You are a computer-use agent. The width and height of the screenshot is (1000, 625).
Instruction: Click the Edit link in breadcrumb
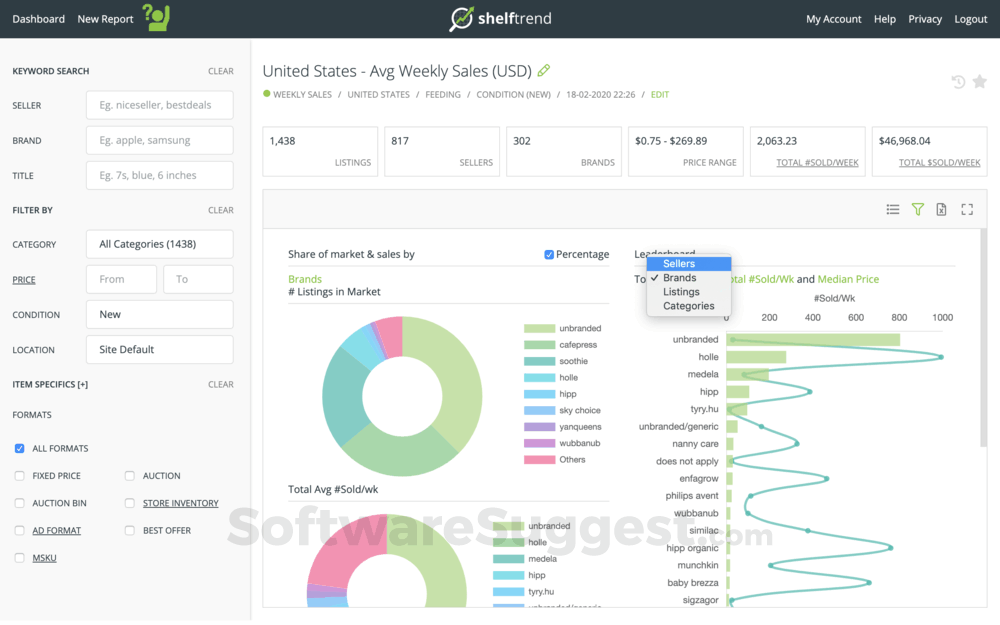pos(660,95)
